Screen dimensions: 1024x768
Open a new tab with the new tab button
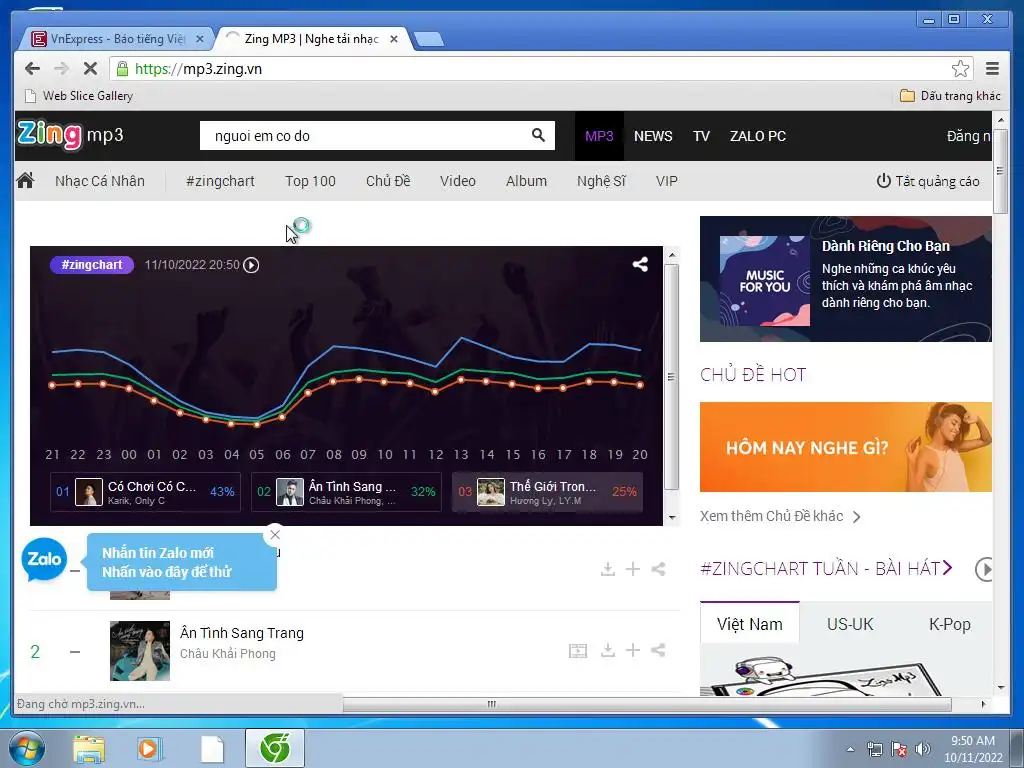pyautogui.click(x=429, y=39)
